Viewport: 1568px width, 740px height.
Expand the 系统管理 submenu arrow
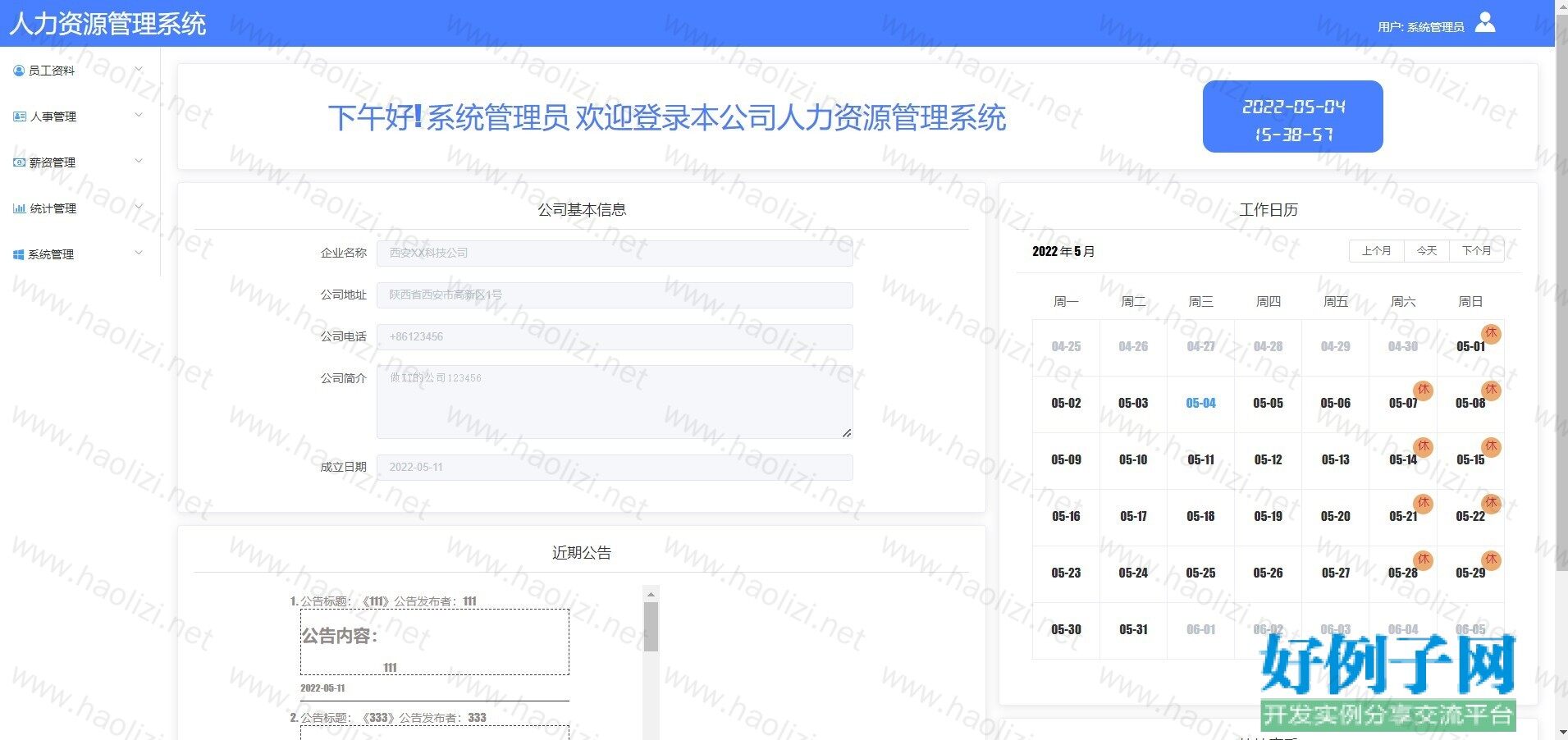138,254
